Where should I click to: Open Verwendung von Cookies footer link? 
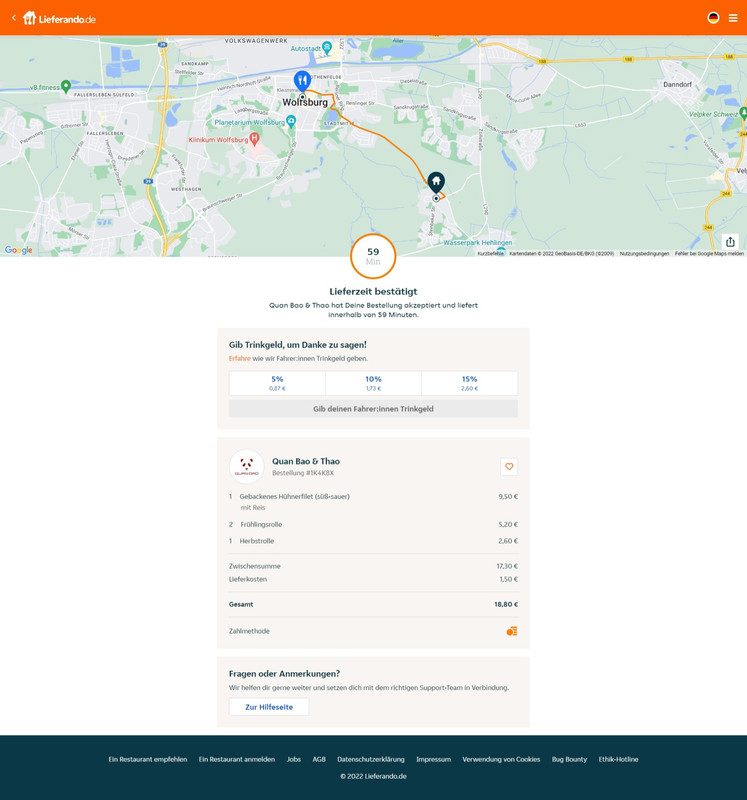click(x=501, y=759)
